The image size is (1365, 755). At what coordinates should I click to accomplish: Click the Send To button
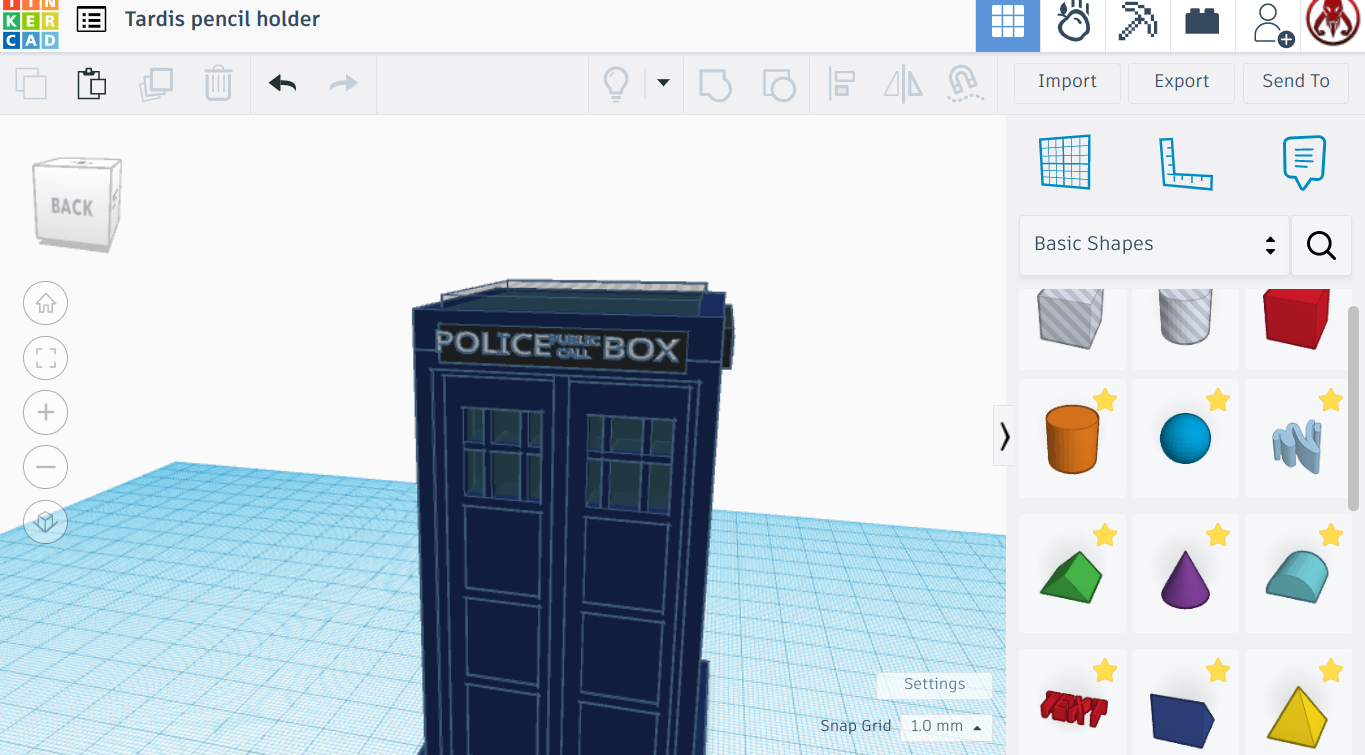[x=1295, y=83]
